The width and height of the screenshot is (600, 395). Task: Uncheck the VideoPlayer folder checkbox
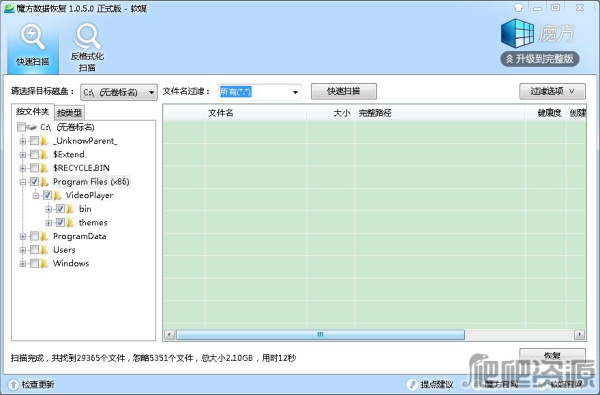click(47, 195)
